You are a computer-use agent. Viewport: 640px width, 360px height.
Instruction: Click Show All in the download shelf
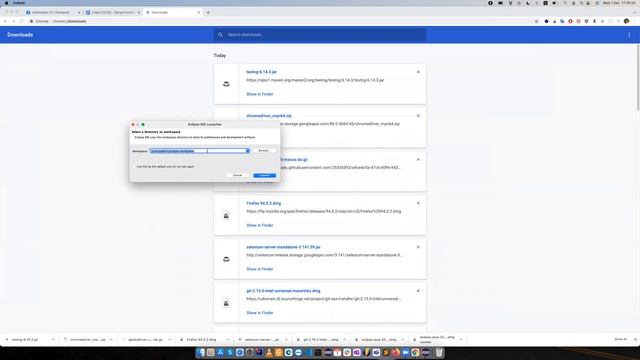click(x=620, y=339)
